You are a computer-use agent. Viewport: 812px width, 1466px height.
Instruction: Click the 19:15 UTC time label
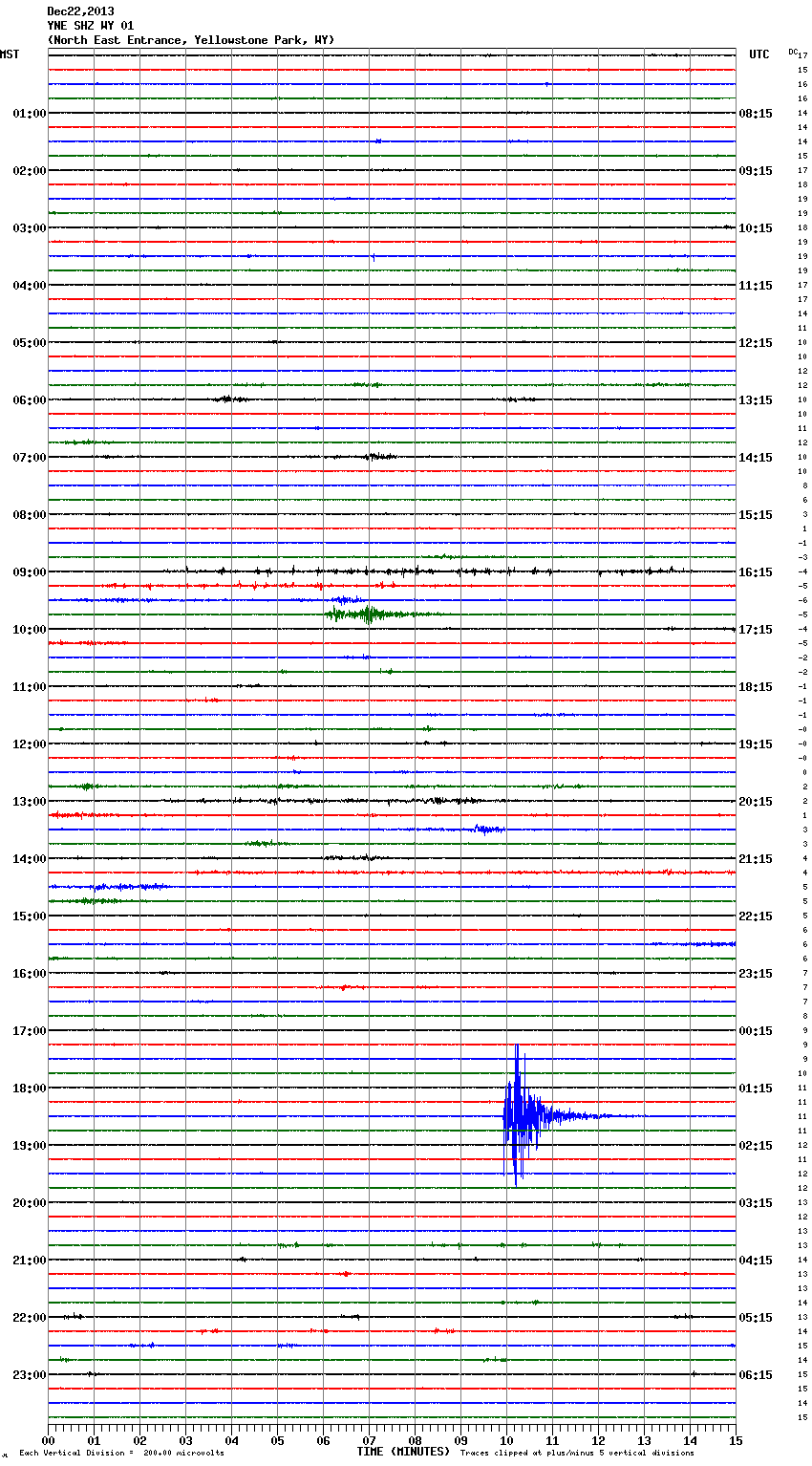[x=756, y=744]
